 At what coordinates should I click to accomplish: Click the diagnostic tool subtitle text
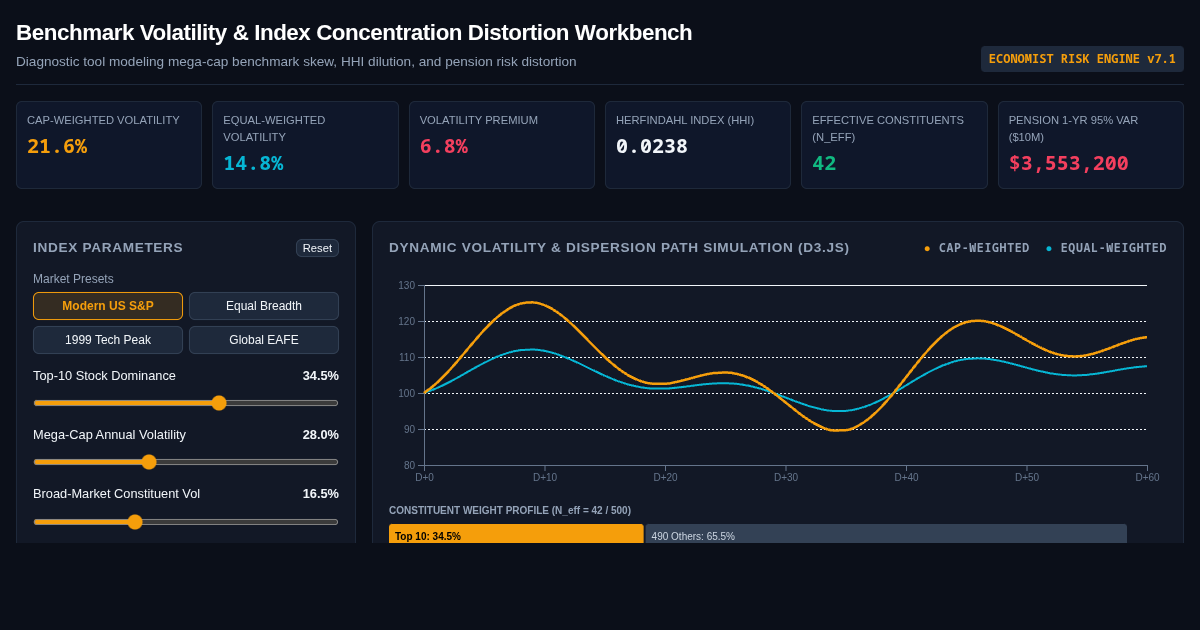coord(296,62)
